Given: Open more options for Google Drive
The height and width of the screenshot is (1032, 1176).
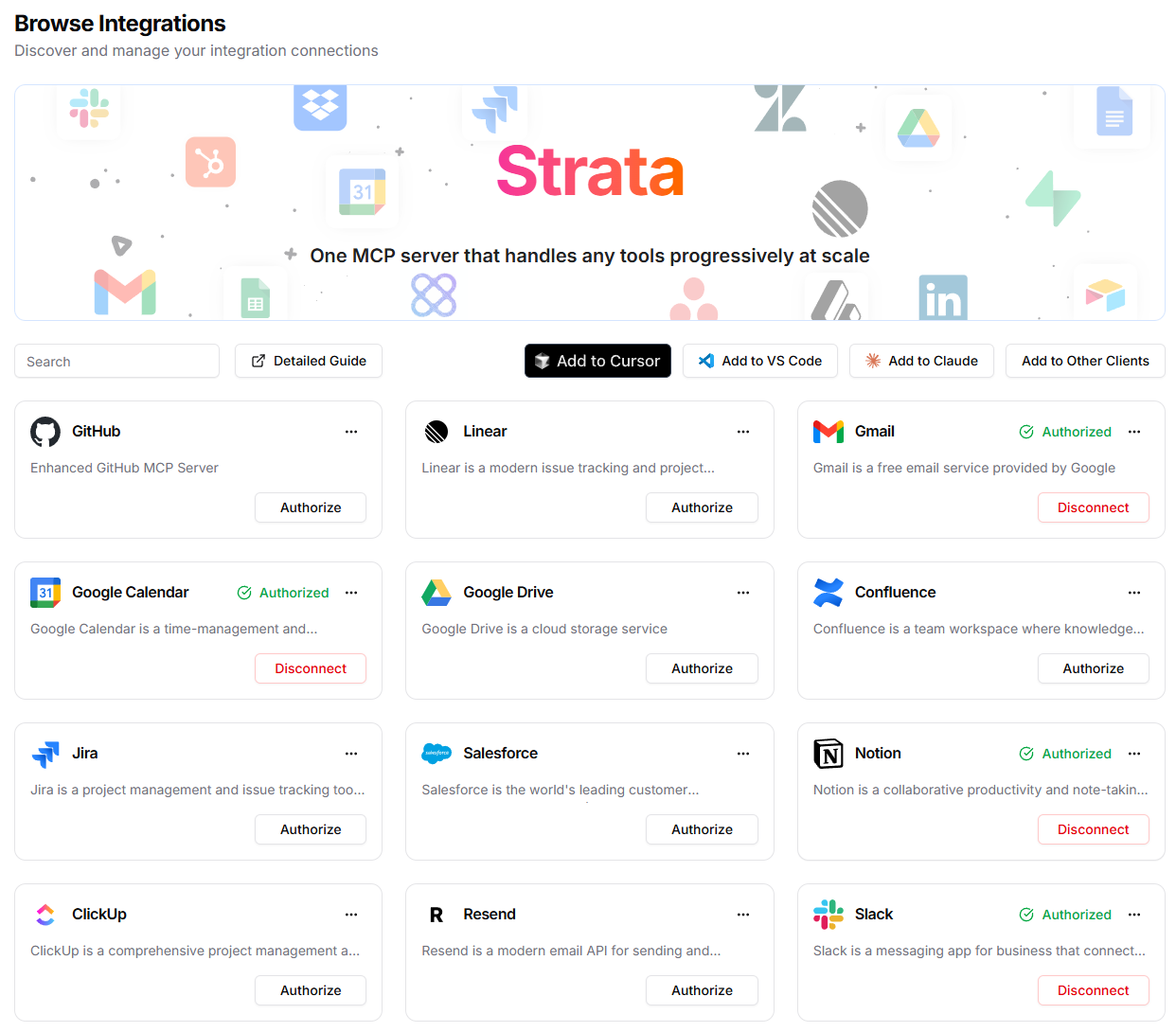Looking at the screenshot, I should (743, 593).
